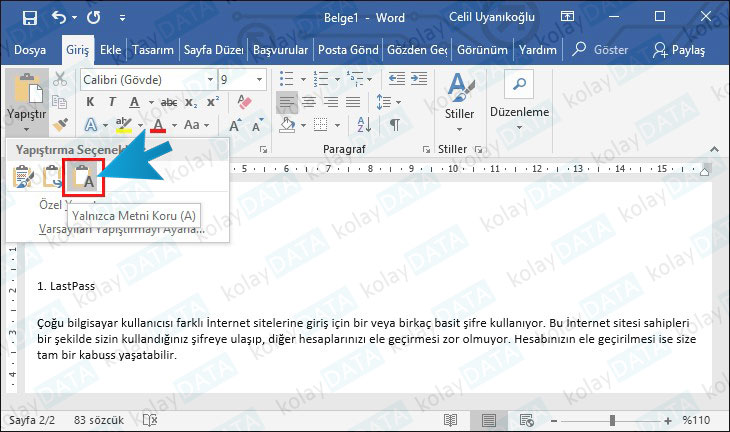The height and width of the screenshot is (432, 730).
Task: Clear all formatting with the eraser icon
Action: [244, 102]
